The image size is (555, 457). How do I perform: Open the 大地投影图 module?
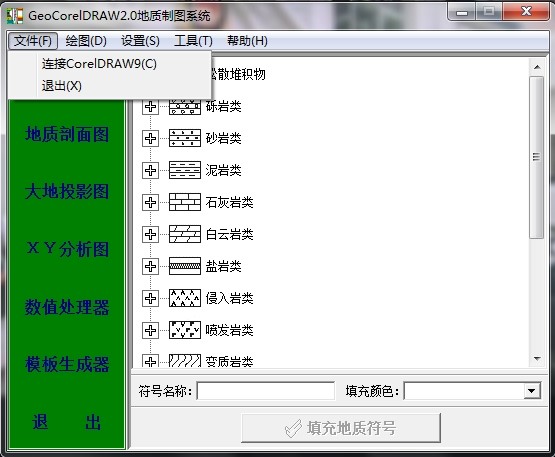pyautogui.click(x=67, y=192)
